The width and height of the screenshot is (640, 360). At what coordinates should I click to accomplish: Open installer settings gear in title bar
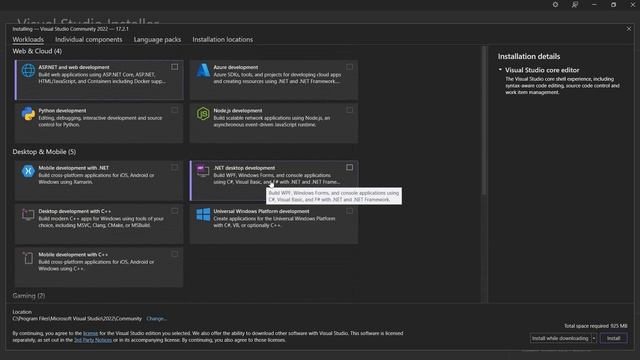click(555, 4)
